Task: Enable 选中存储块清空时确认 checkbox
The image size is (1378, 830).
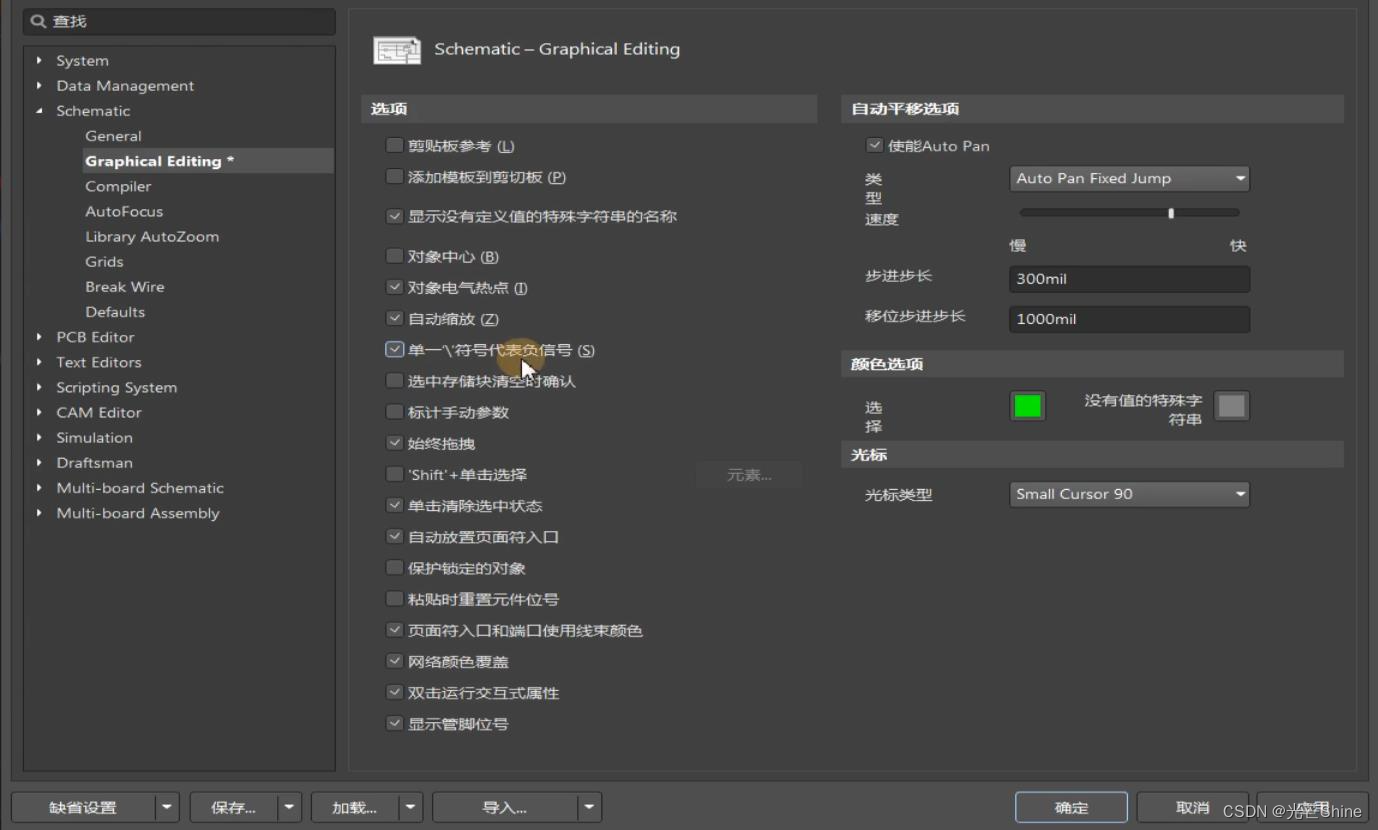Action: pyautogui.click(x=394, y=381)
